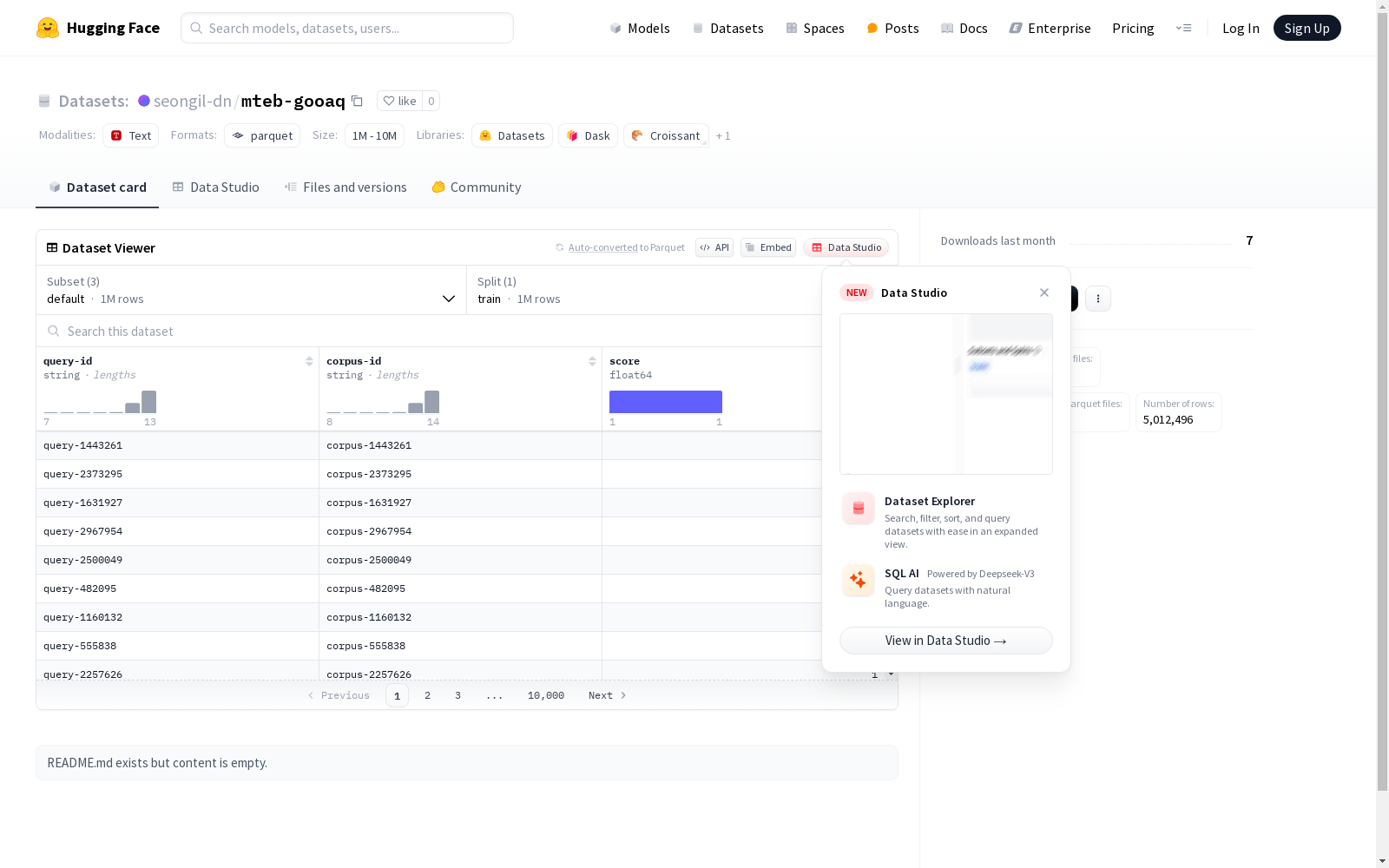
Task: Click Log In
Action: (1241, 28)
